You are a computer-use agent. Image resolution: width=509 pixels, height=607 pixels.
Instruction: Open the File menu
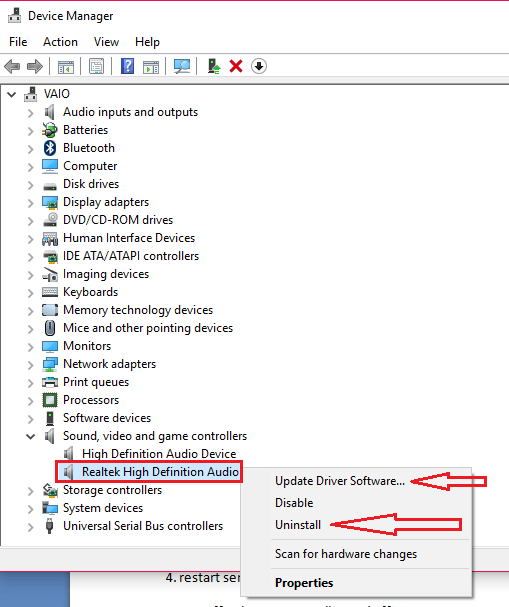pos(18,42)
